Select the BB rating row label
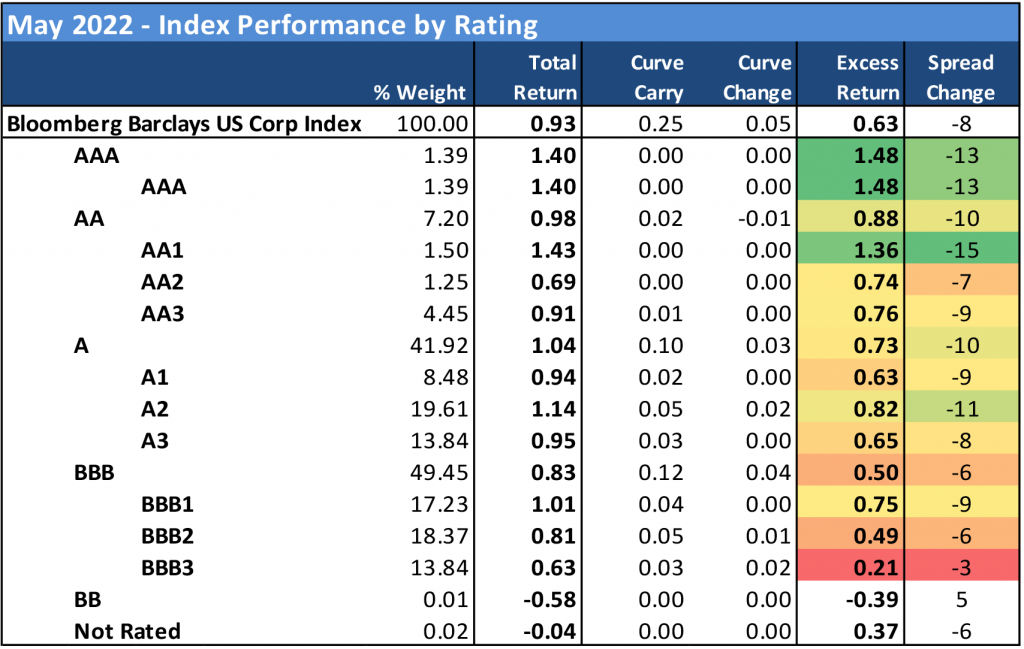This screenshot has height=649, width=1024. [87, 599]
